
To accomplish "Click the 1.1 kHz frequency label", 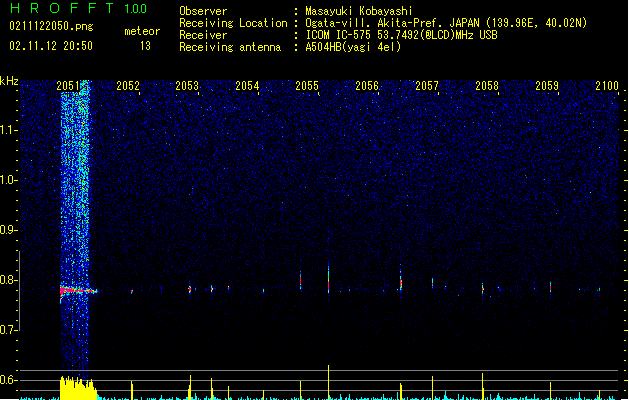I will (x=9, y=130).
